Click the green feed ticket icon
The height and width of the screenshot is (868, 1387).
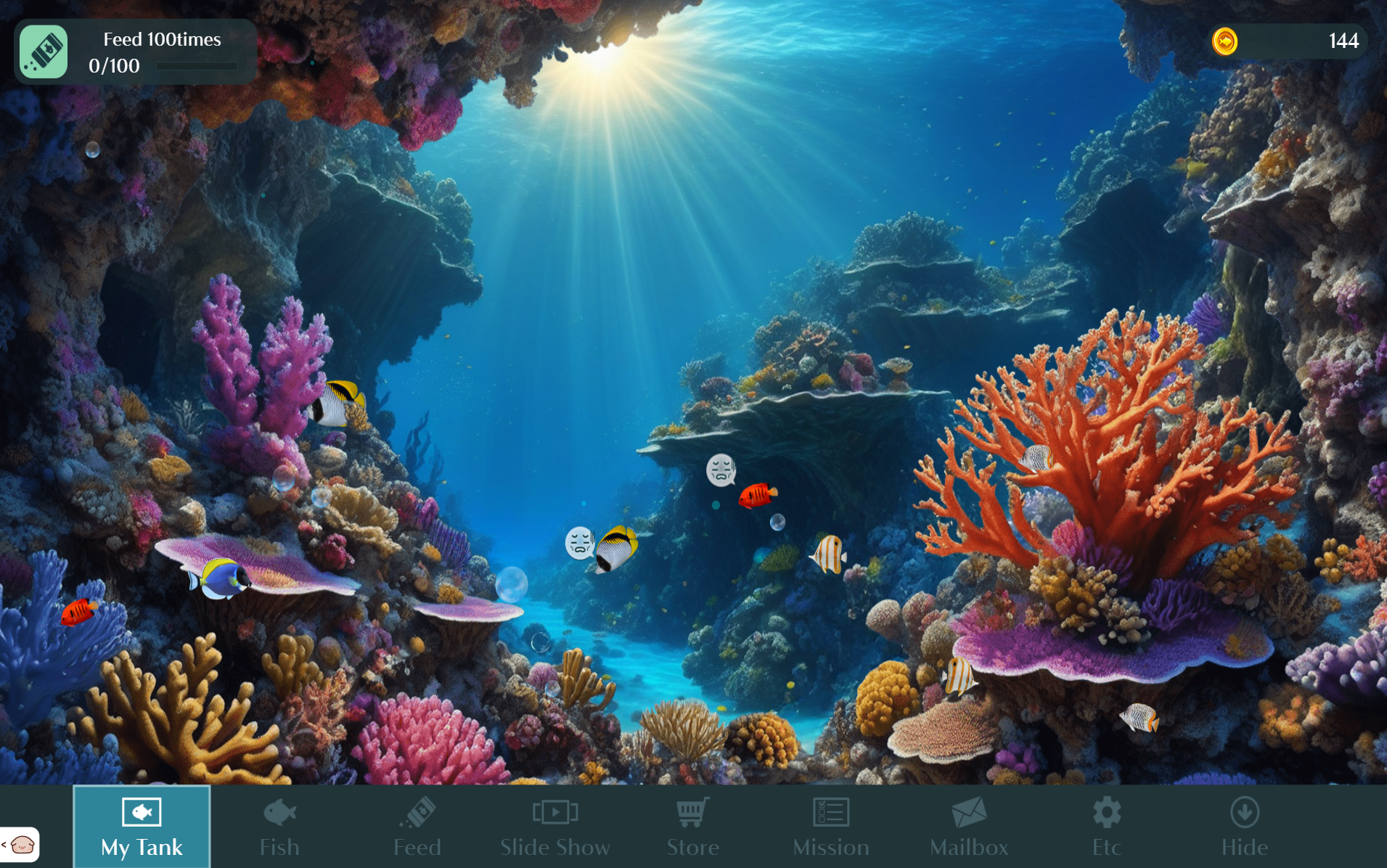pos(44,52)
